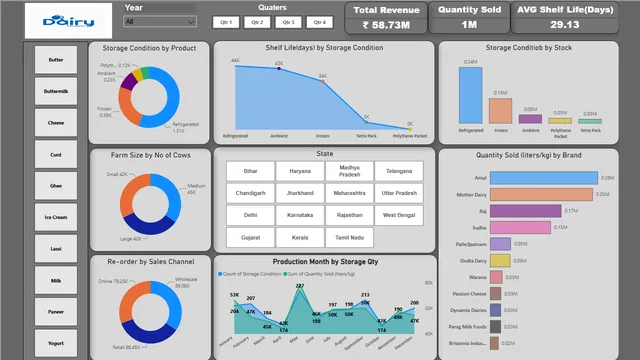
Task: Select Haryana in State slicer
Action: tap(300, 171)
